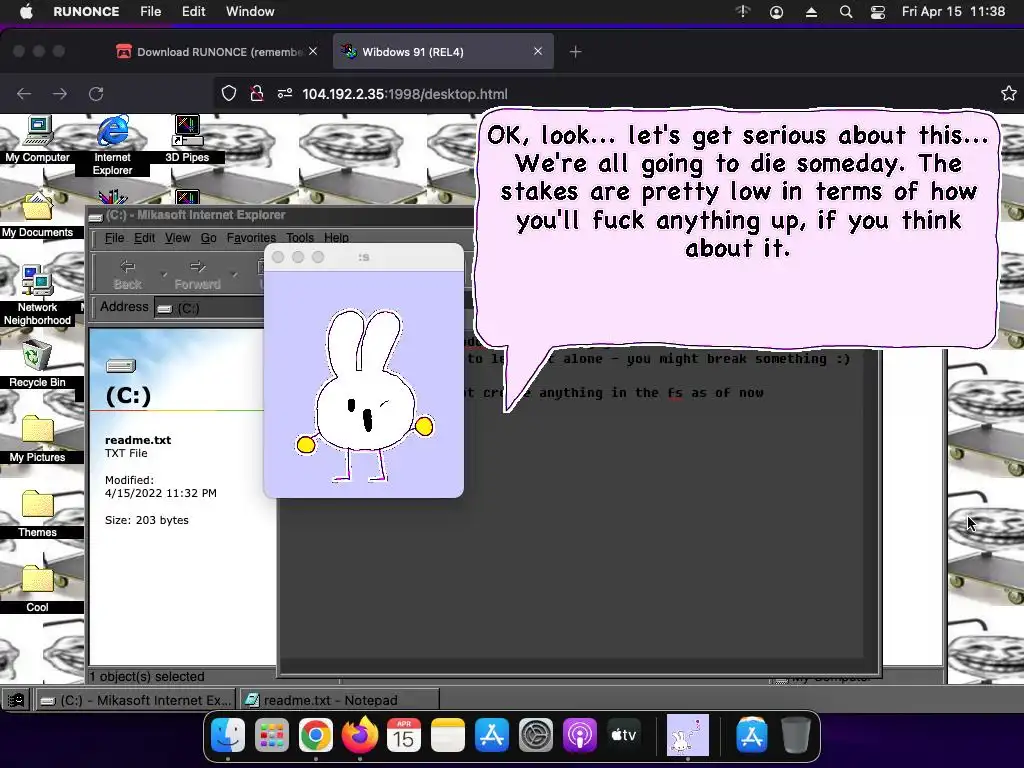The image size is (1024, 768).
Task: Open Firefox from the Dock
Action: click(360, 735)
